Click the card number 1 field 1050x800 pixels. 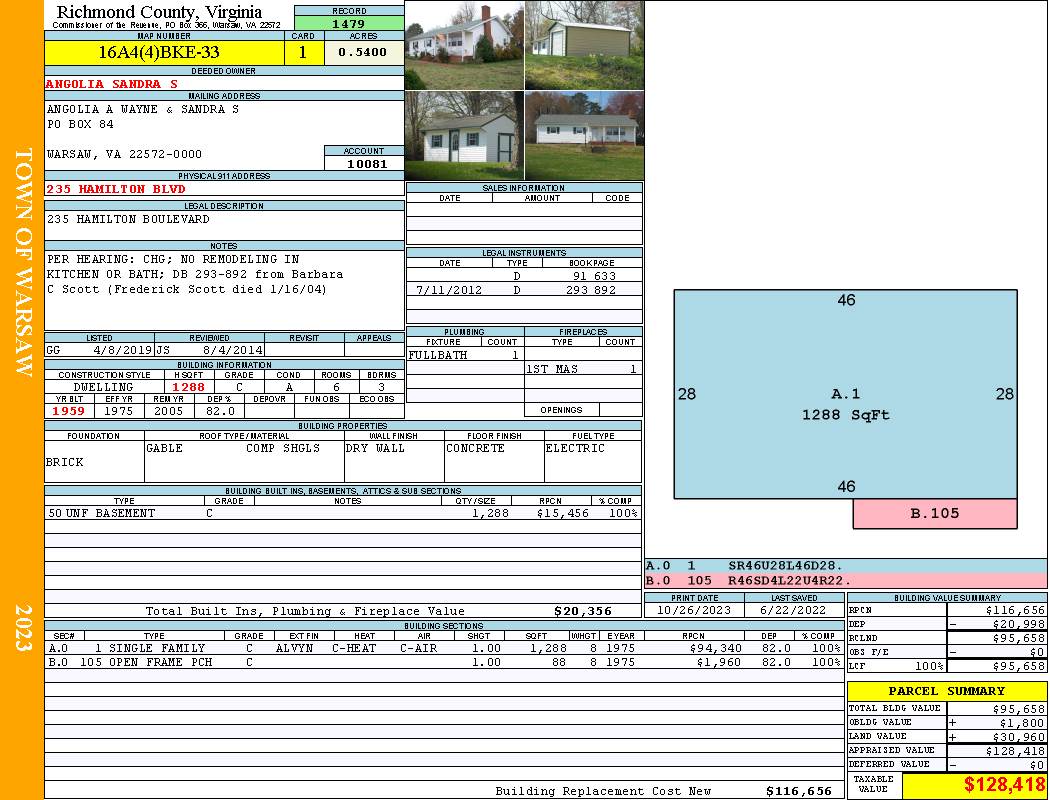303,52
